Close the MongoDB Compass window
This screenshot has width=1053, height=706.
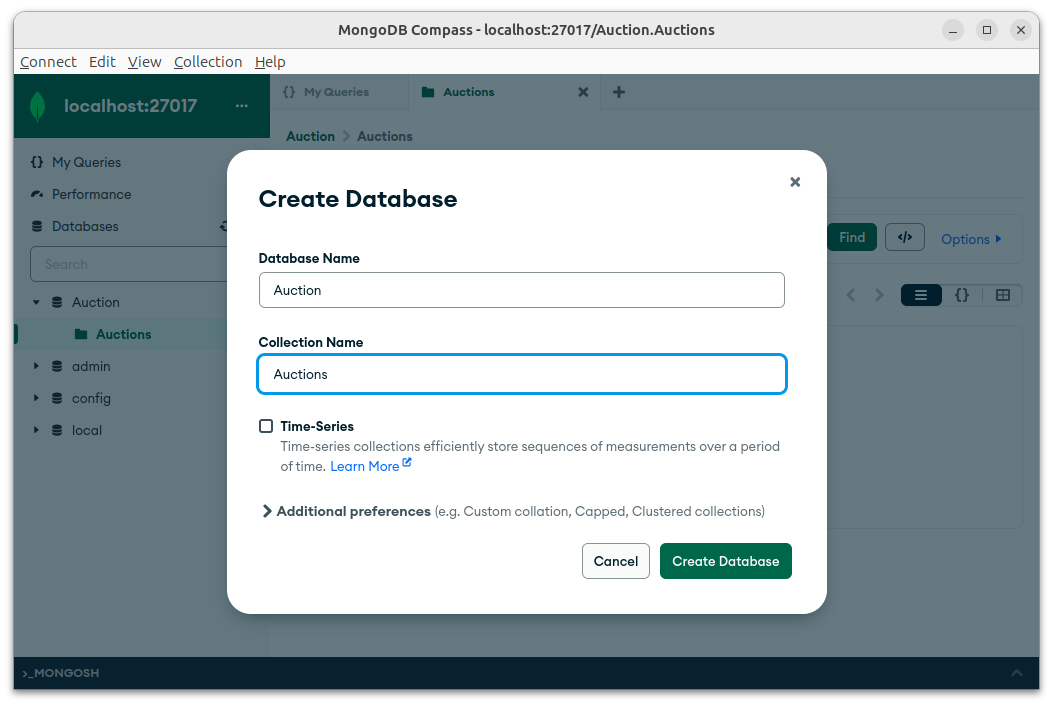click(x=1021, y=30)
